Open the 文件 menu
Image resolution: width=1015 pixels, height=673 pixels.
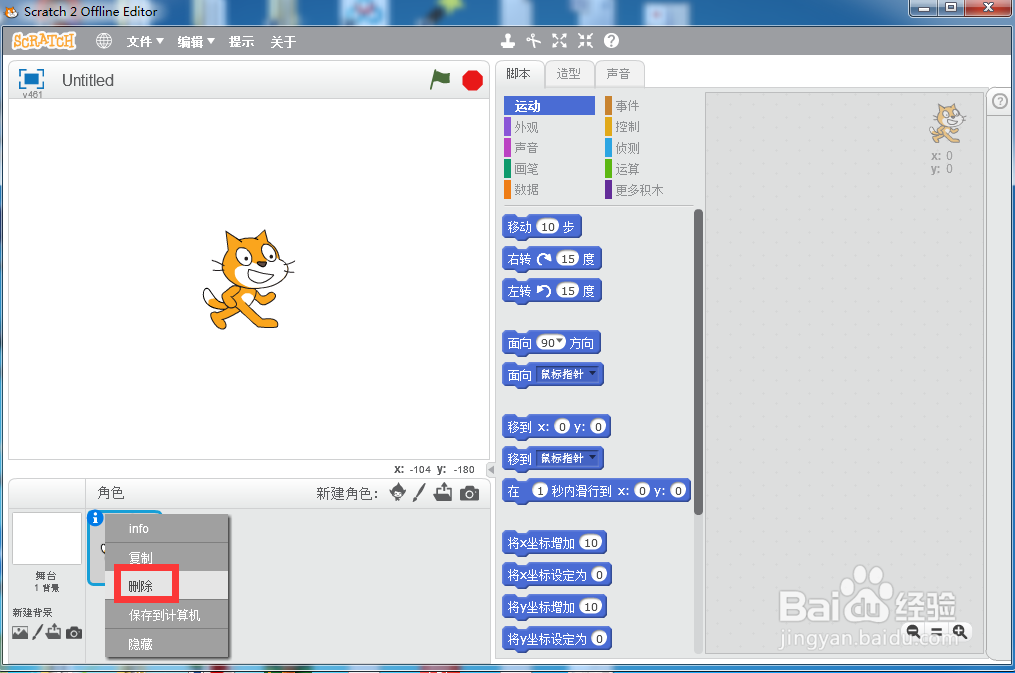pos(145,41)
